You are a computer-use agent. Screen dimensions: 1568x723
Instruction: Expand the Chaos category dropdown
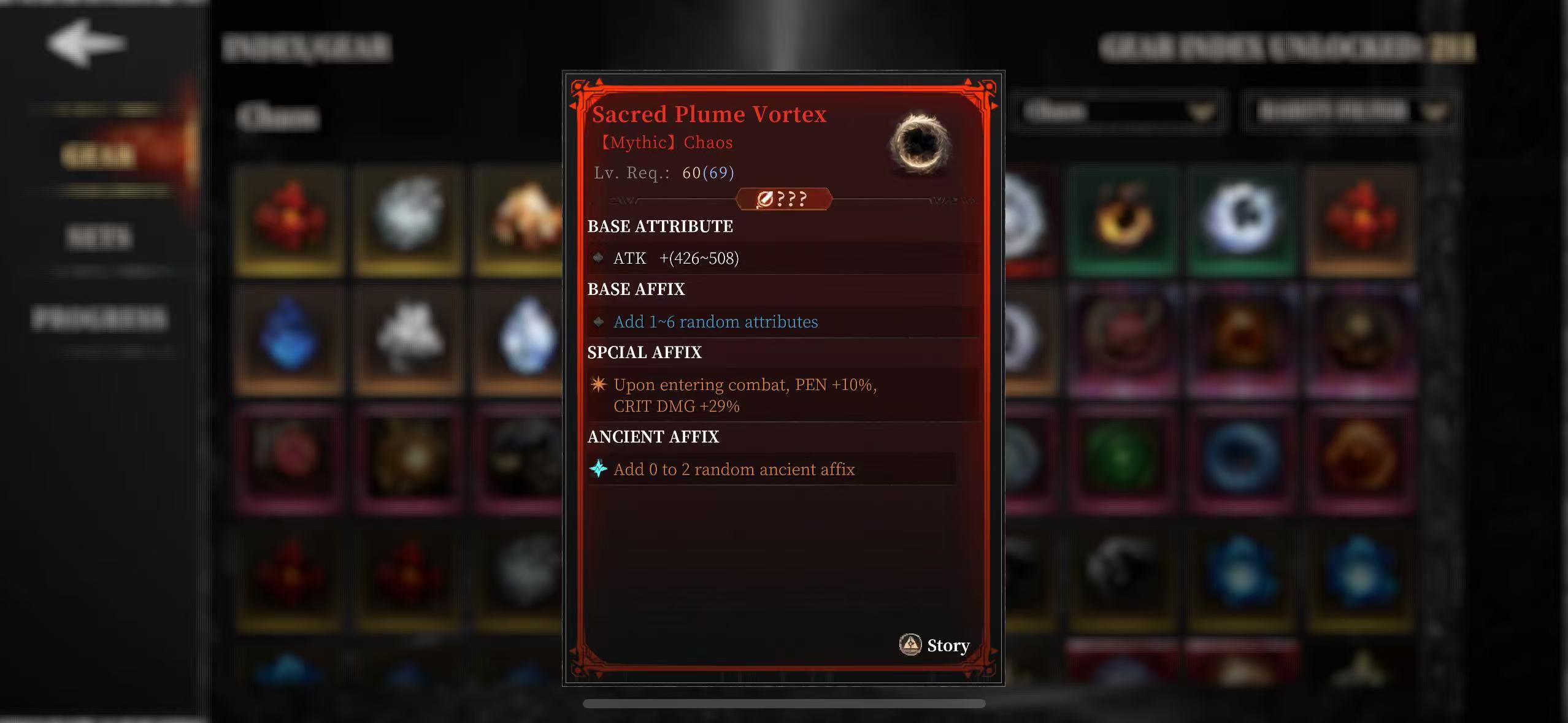click(x=1118, y=112)
